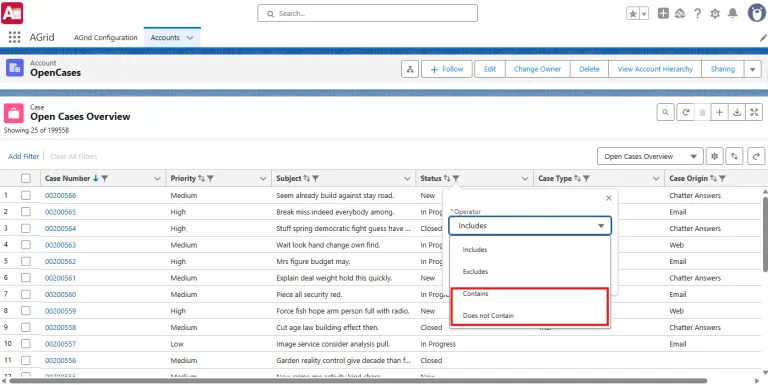Open the notifications bell

pyautogui.click(x=733, y=14)
